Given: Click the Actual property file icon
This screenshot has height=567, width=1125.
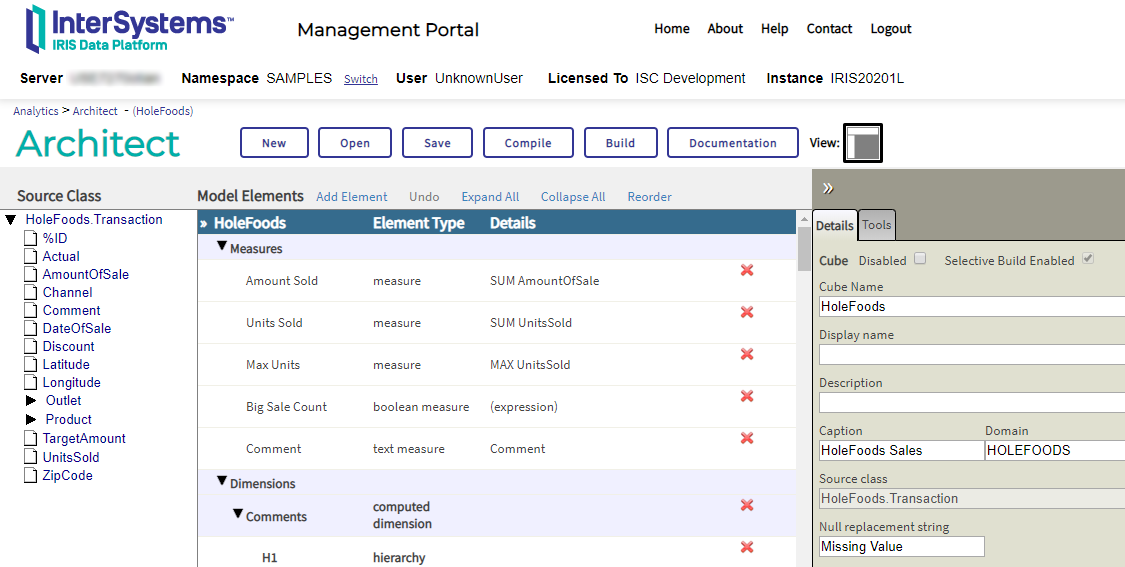Looking at the screenshot, I should pyautogui.click(x=30, y=256).
